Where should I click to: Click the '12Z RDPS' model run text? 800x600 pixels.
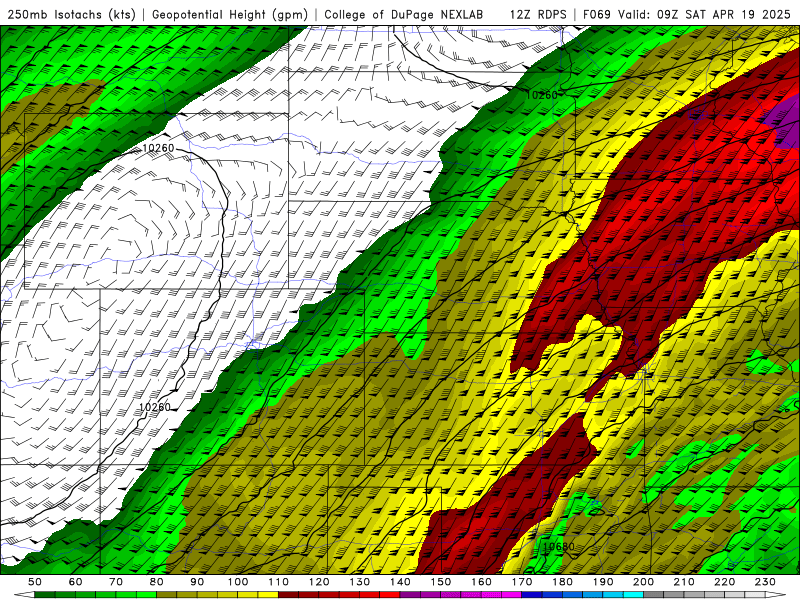coord(538,14)
